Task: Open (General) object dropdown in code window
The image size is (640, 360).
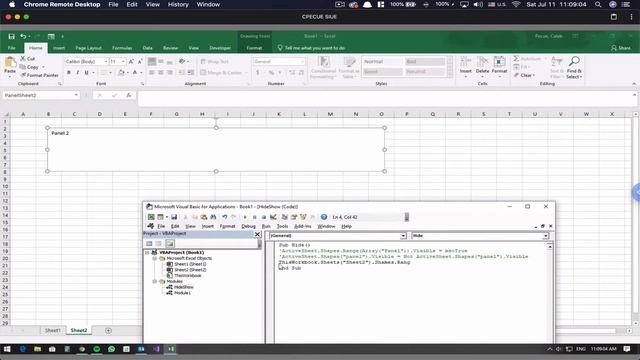Action: pos(403,236)
